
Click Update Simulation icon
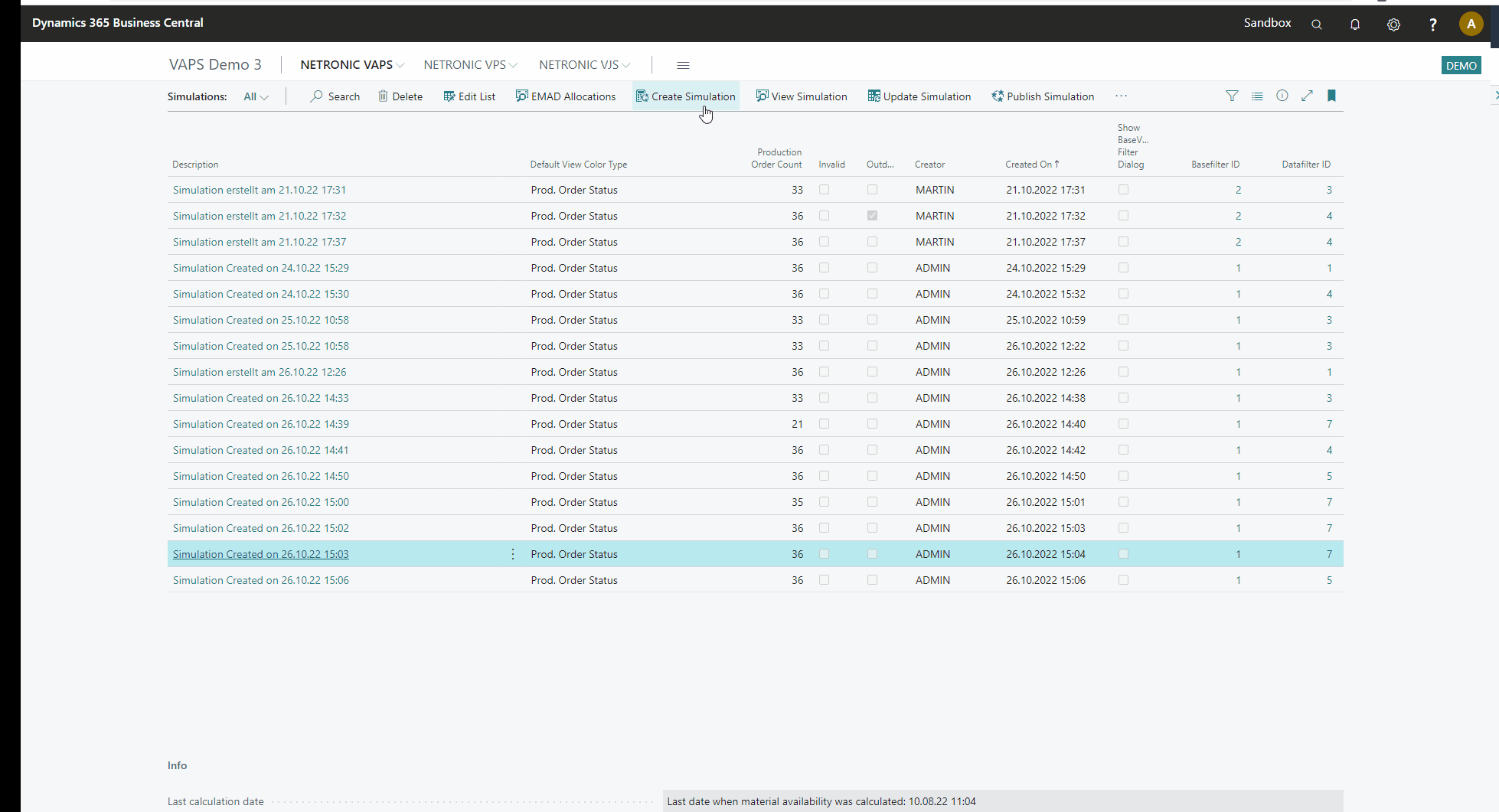tap(874, 96)
